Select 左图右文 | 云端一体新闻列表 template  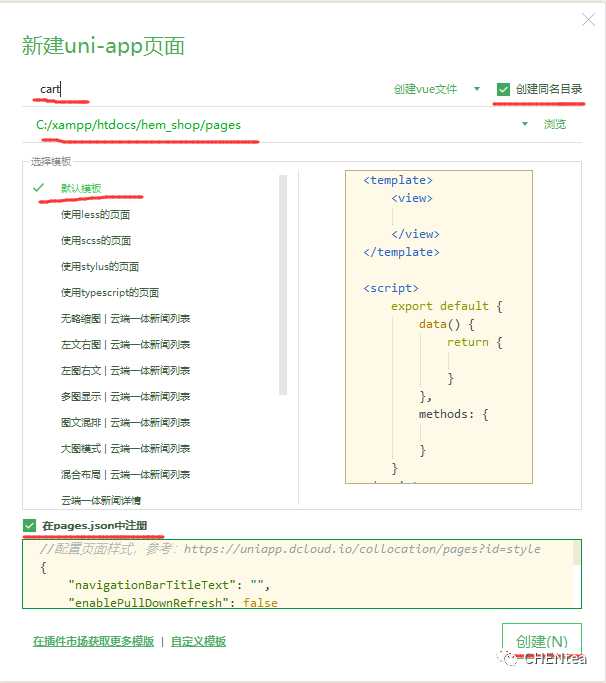125,371
